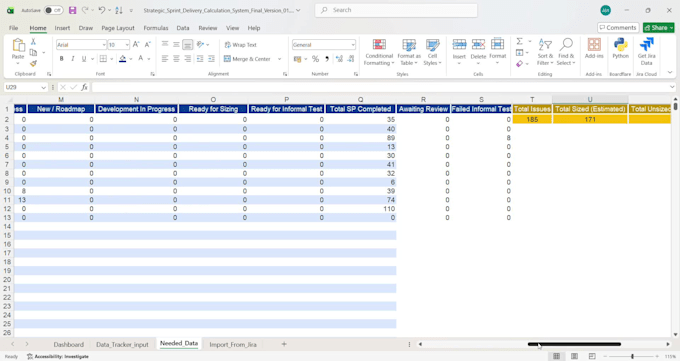Switch to the Formulas tab
The width and height of the screenshot is (680, 361).
[x=156, y=28]
